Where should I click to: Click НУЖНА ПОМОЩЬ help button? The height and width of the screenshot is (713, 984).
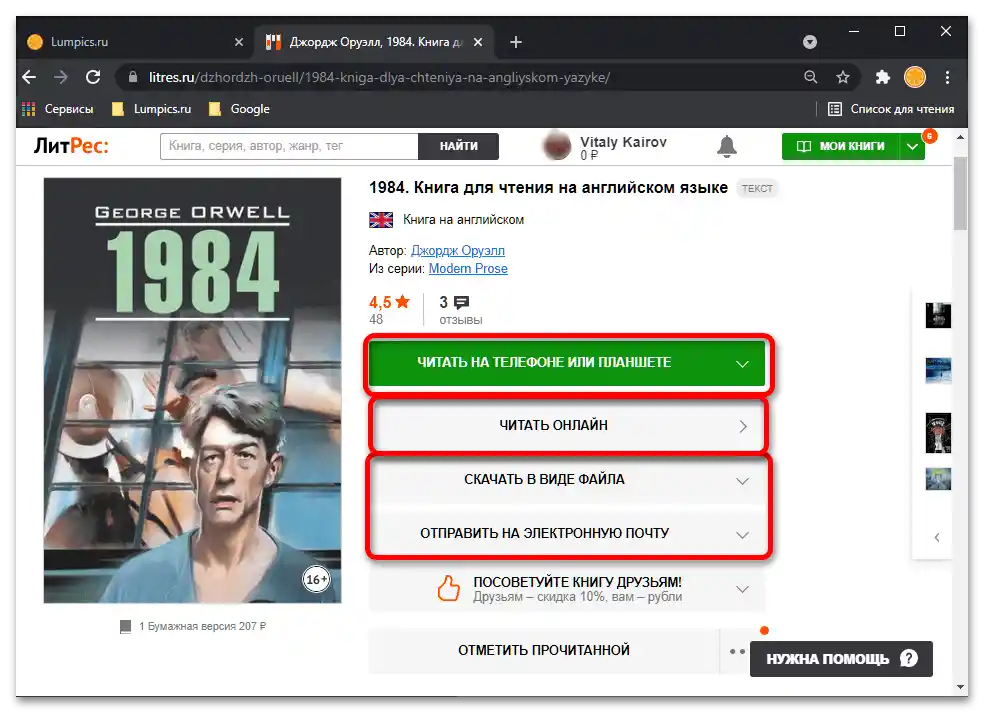[x=841, y=659]
